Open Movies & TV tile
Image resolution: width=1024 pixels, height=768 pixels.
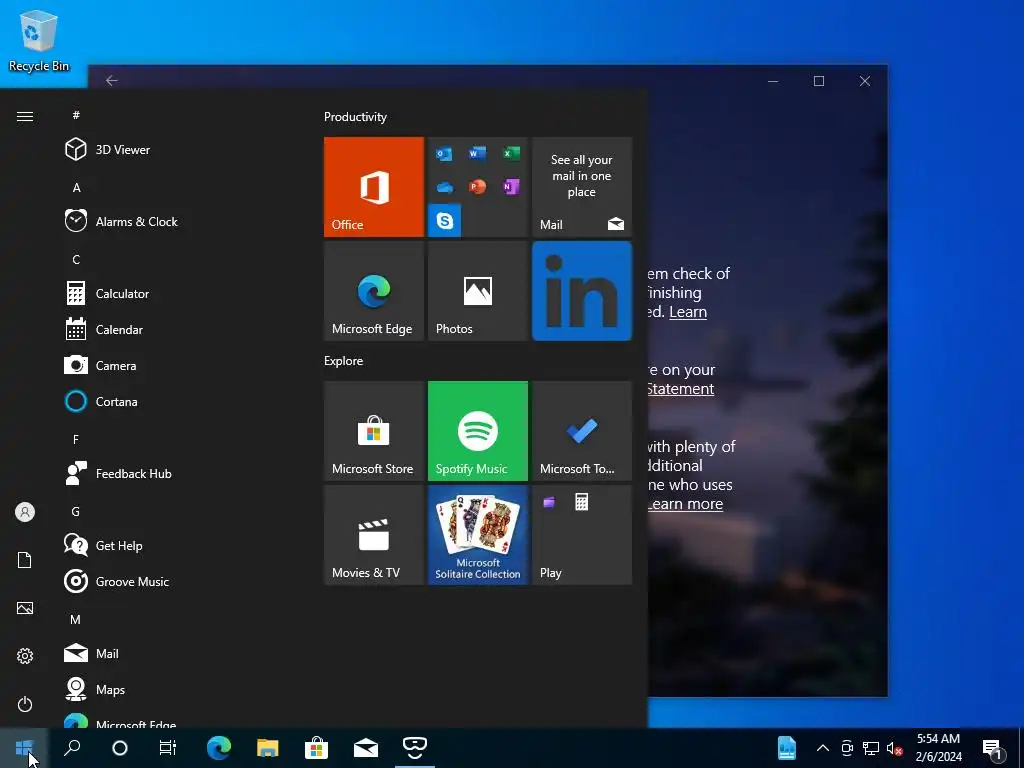click(x=374, y=535)
